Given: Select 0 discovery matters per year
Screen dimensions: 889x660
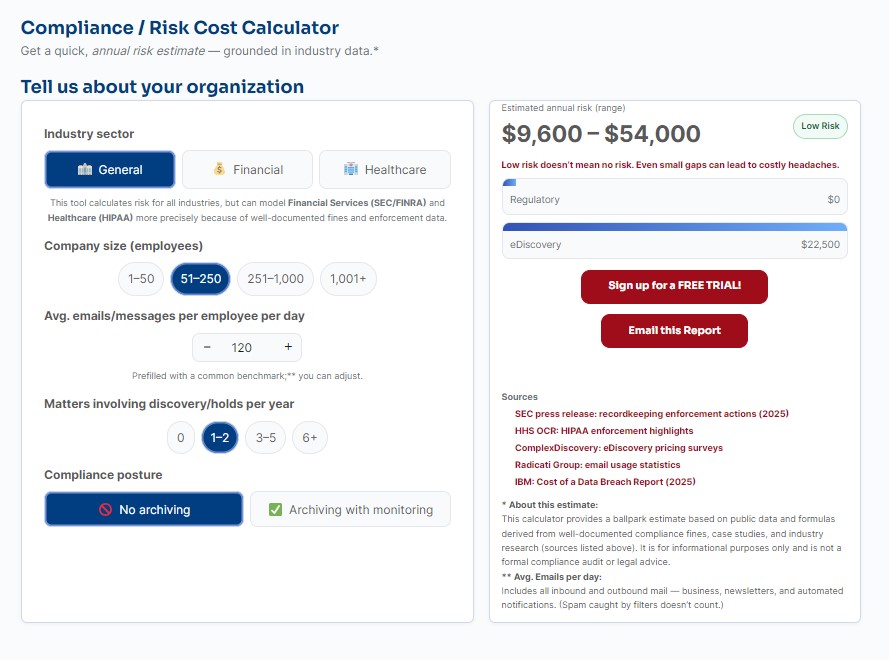Looking at the screenshot, I should point(180,438).
